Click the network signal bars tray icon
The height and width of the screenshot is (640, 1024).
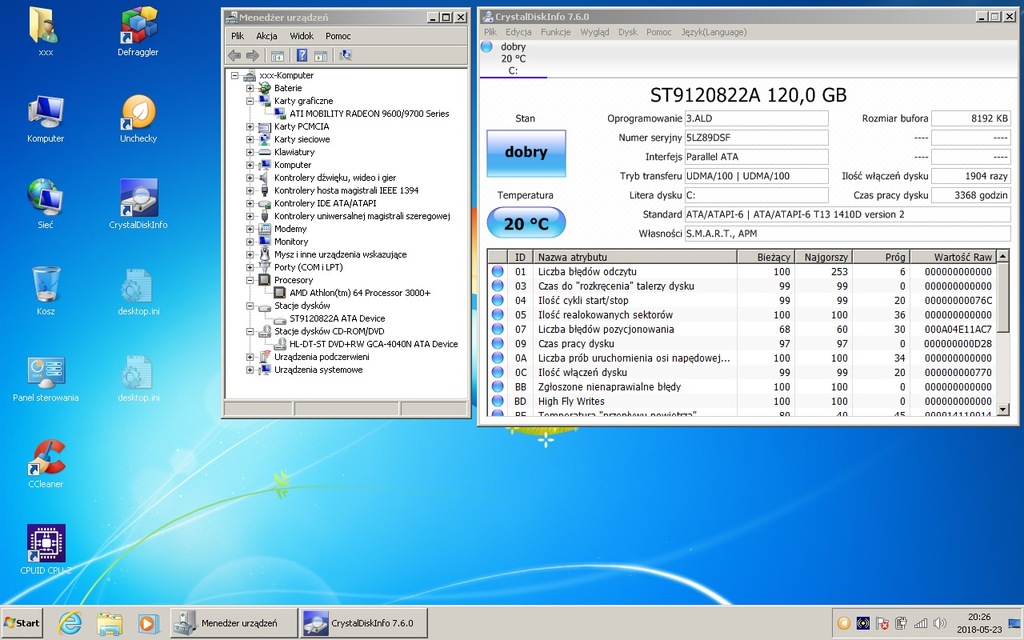(x=921, y=623)
